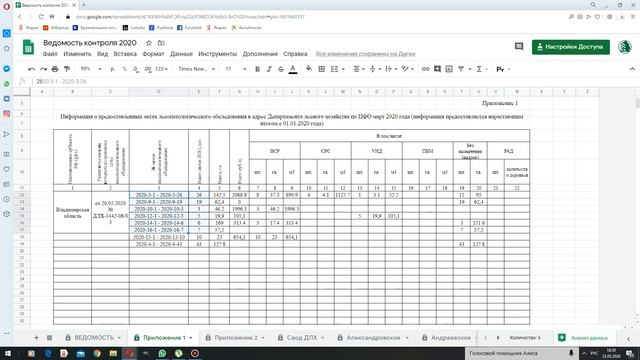Image resolution: width=640 pixels, height=360 pixels.
Task: Open the borders tool
Action: click(322, 69)
